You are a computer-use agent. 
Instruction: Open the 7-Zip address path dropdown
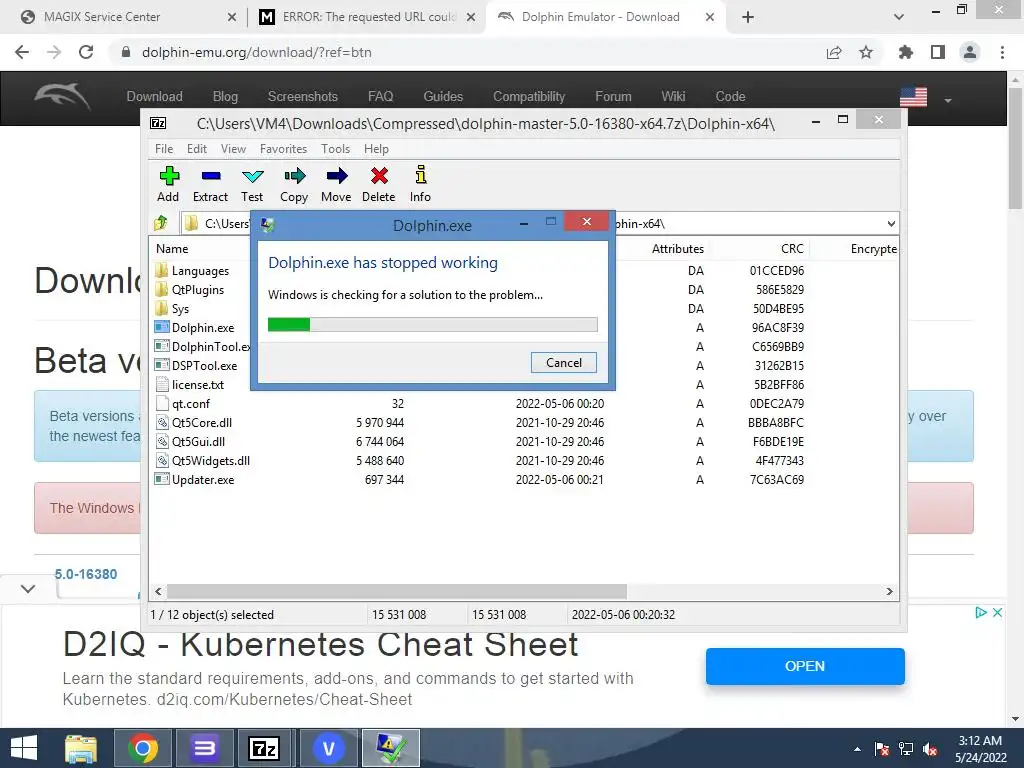pos(891,224)
